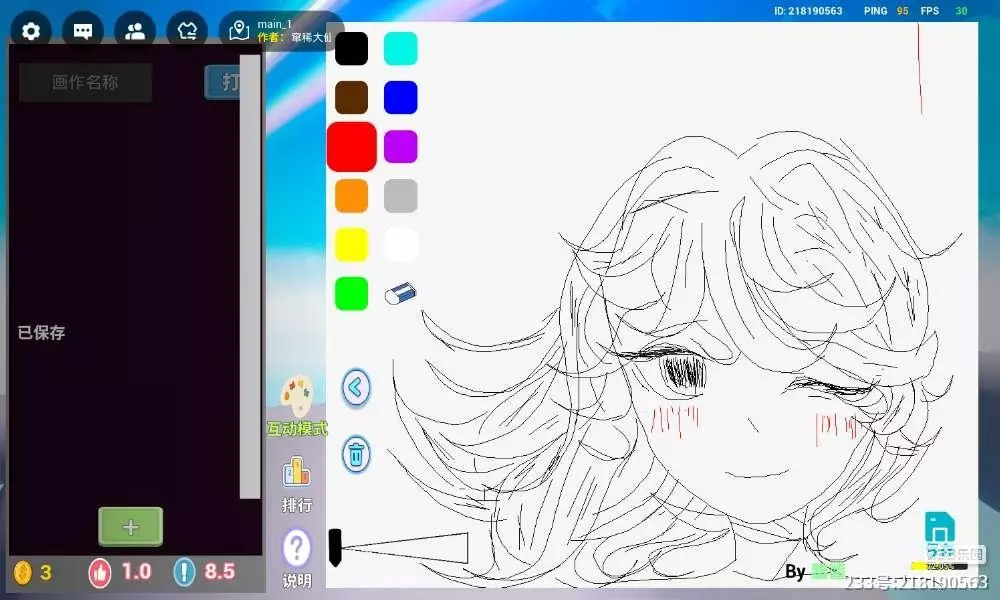Select the cyan color swatch

[x=401, y=48]
